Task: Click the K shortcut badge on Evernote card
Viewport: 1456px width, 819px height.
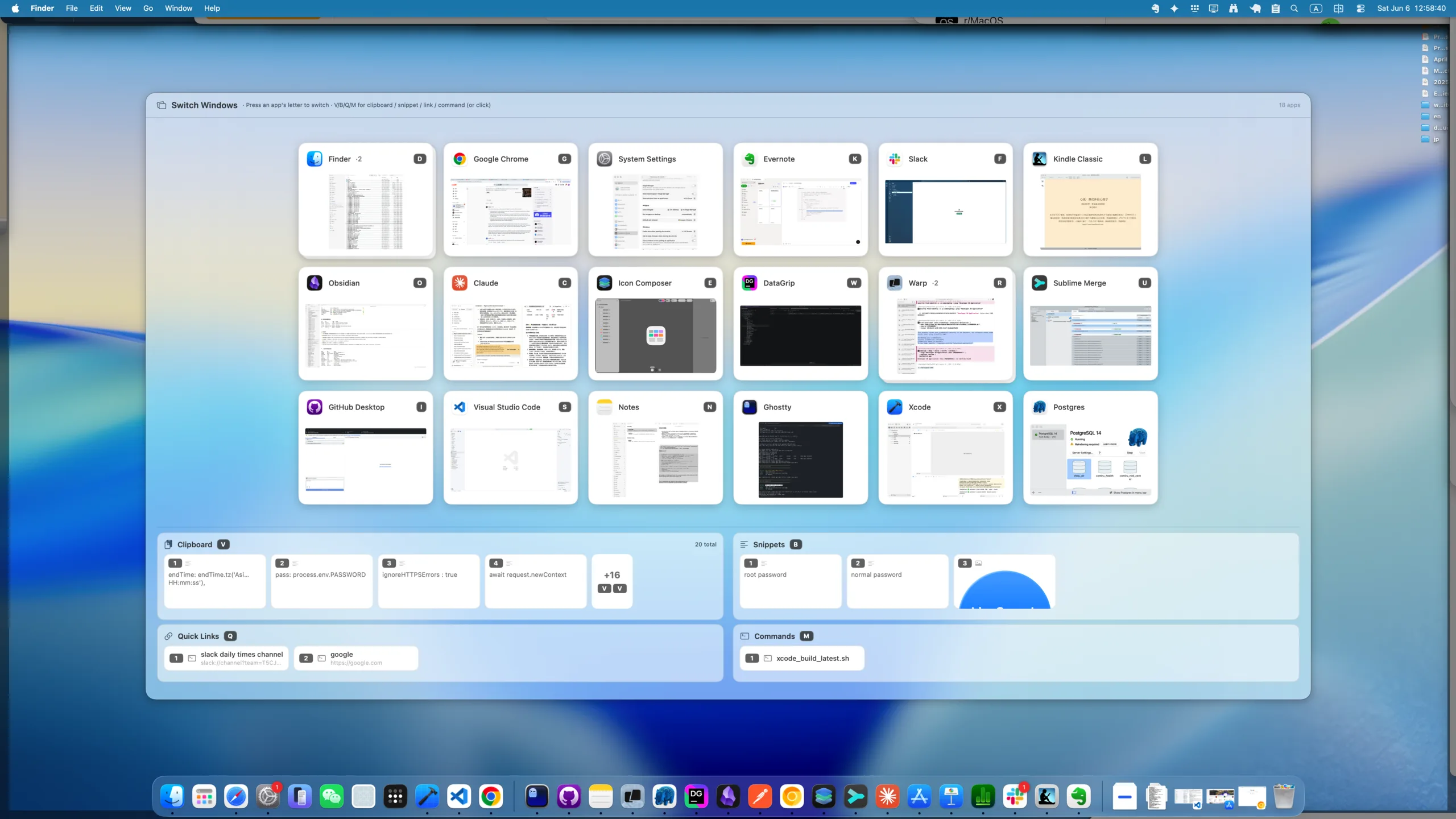Action: point(854,159)
